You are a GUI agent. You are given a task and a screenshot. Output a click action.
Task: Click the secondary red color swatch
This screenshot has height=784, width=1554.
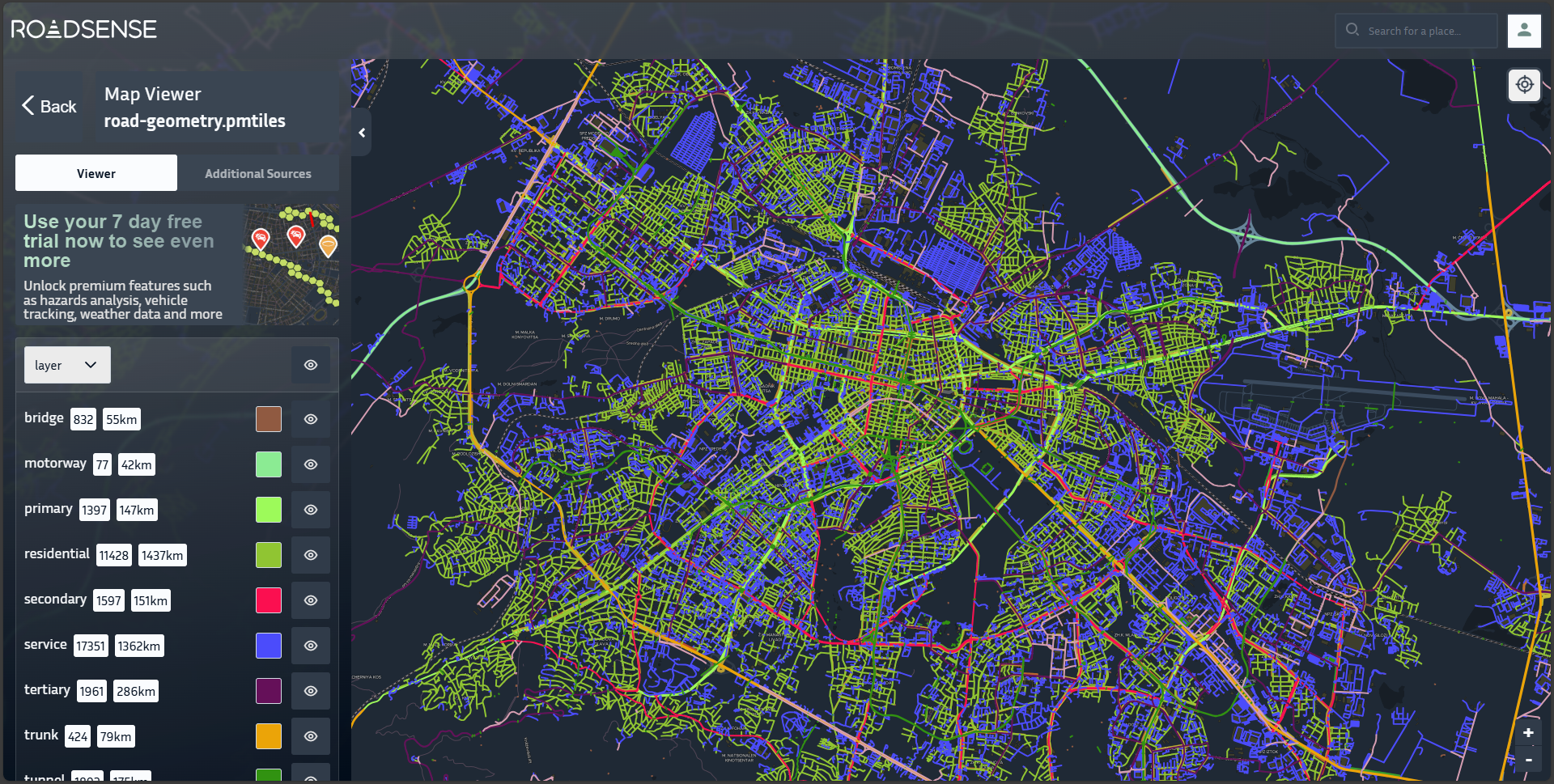pos(269,600)
